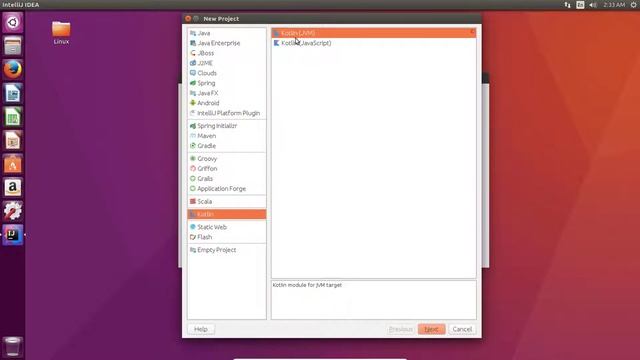Click the clock in top panel
This screenshot has height=360, width=640.
(614, 5)
